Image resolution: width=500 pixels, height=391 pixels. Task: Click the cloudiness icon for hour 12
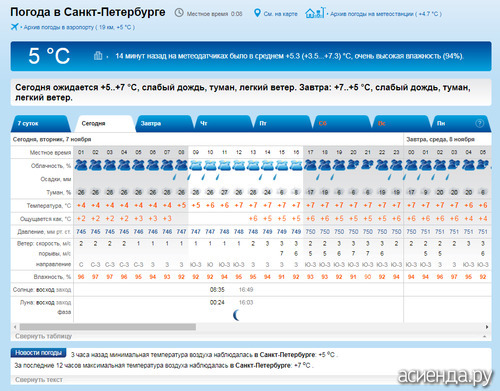[239, 165]
